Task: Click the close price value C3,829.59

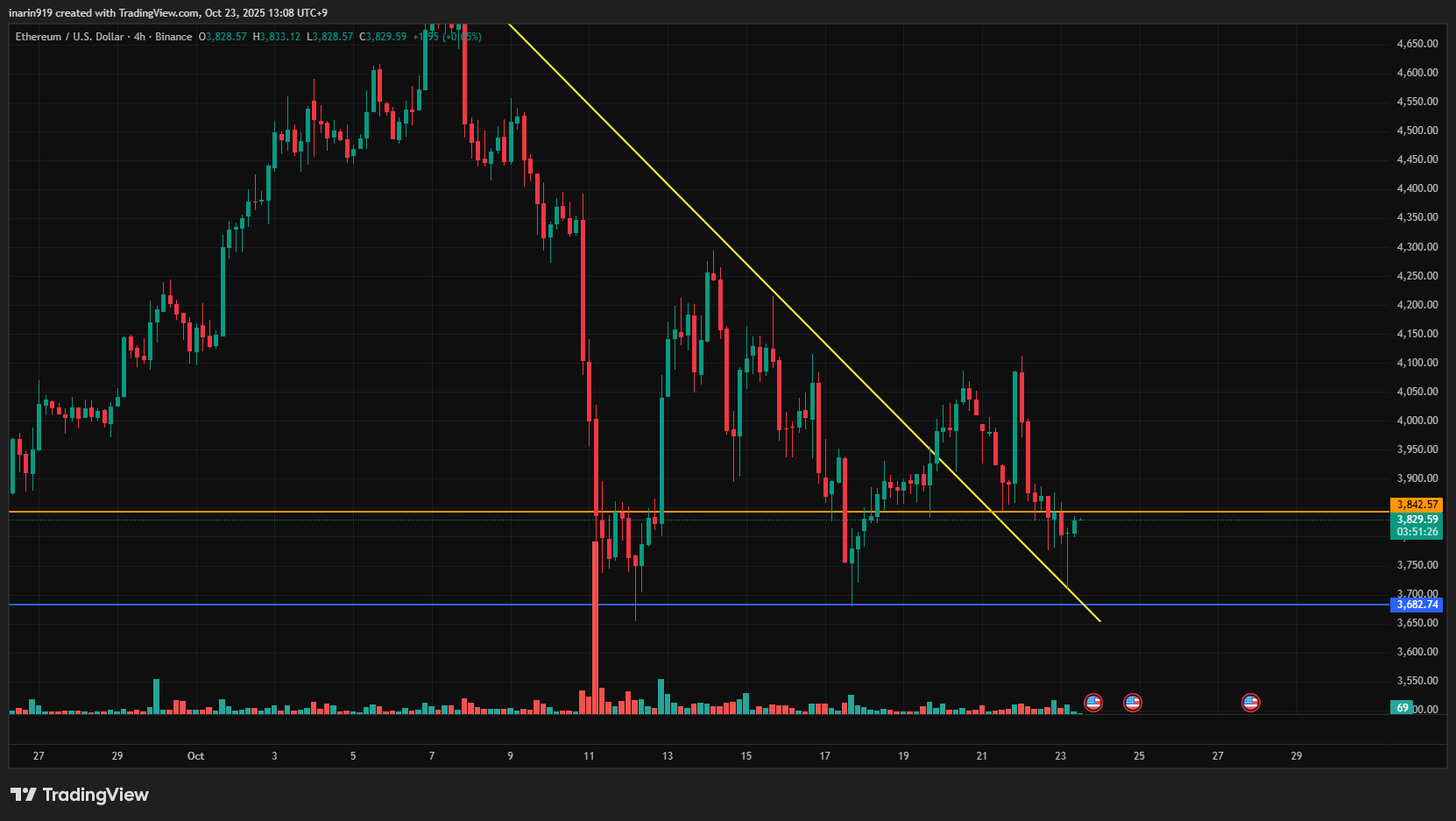Action: click(383, 37)
